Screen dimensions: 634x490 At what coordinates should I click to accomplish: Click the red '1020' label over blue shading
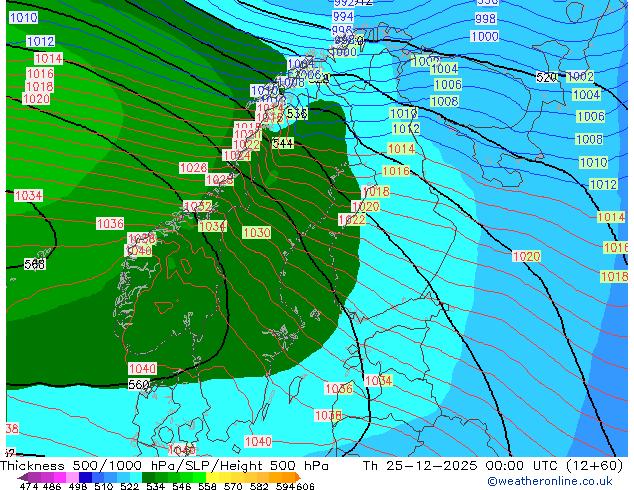tap(526, 256)
